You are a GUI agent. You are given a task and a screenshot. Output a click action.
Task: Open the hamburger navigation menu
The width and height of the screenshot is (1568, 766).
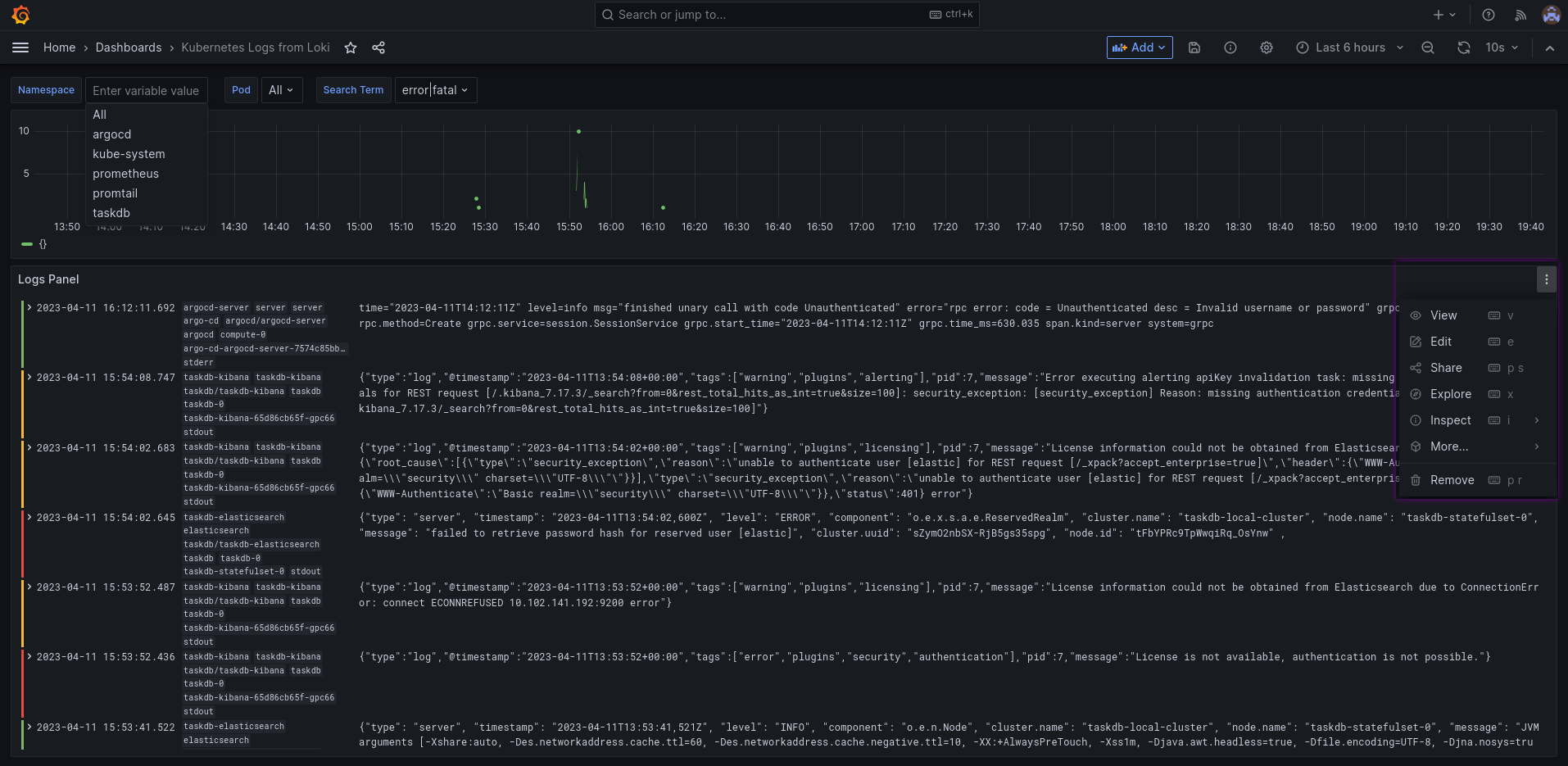pyautogui.click(x=20, y=48)
